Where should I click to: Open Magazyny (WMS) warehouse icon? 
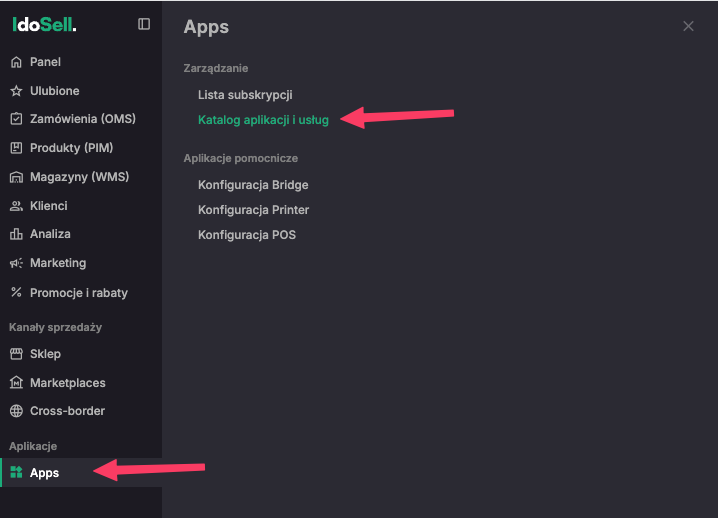click(x=16, y=177)
